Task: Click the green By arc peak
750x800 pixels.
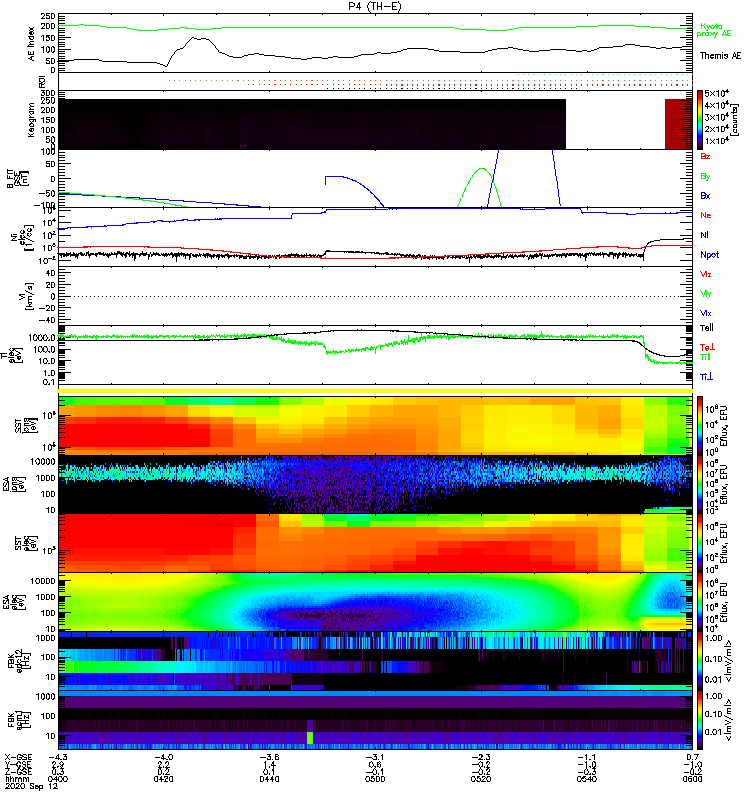Action: (x=481, y=169)
